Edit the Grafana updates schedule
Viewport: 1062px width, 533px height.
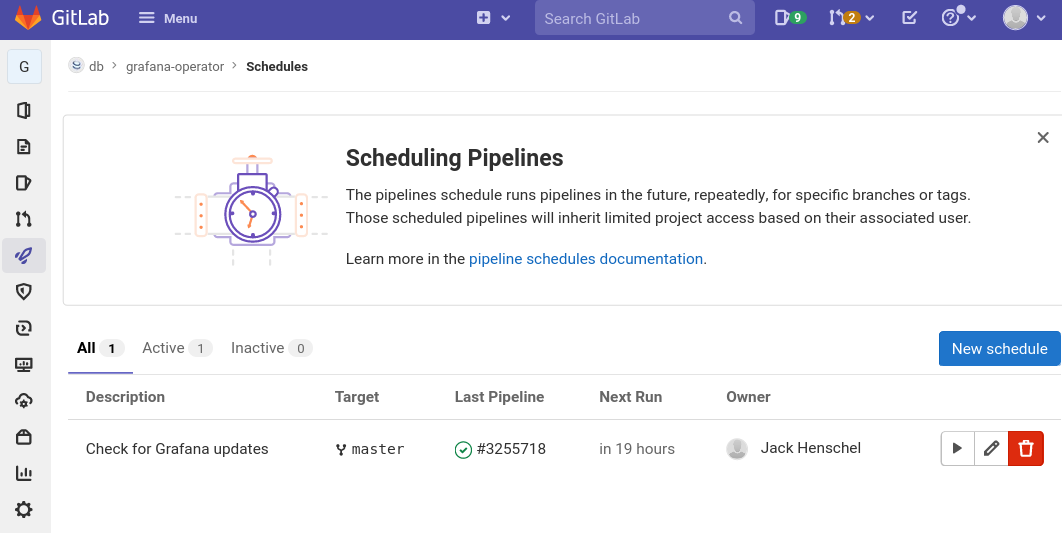click(x=992, y=448)
